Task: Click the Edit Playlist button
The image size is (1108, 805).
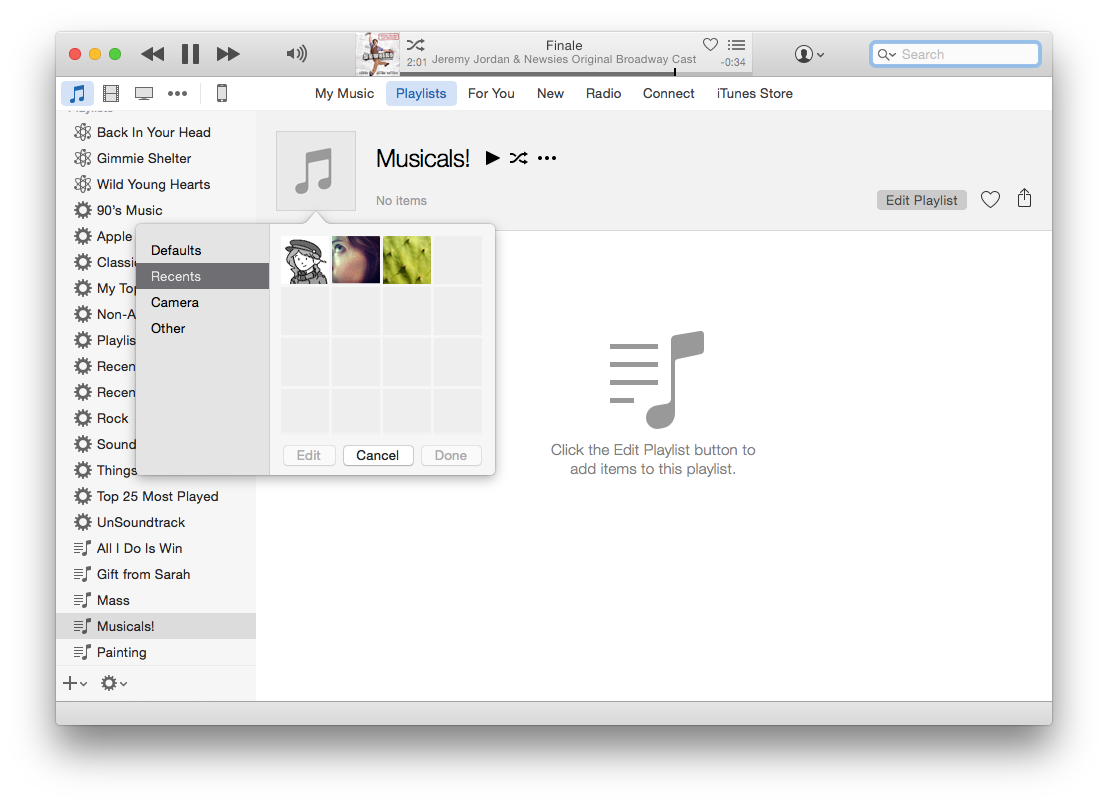Action: (921, 199)
